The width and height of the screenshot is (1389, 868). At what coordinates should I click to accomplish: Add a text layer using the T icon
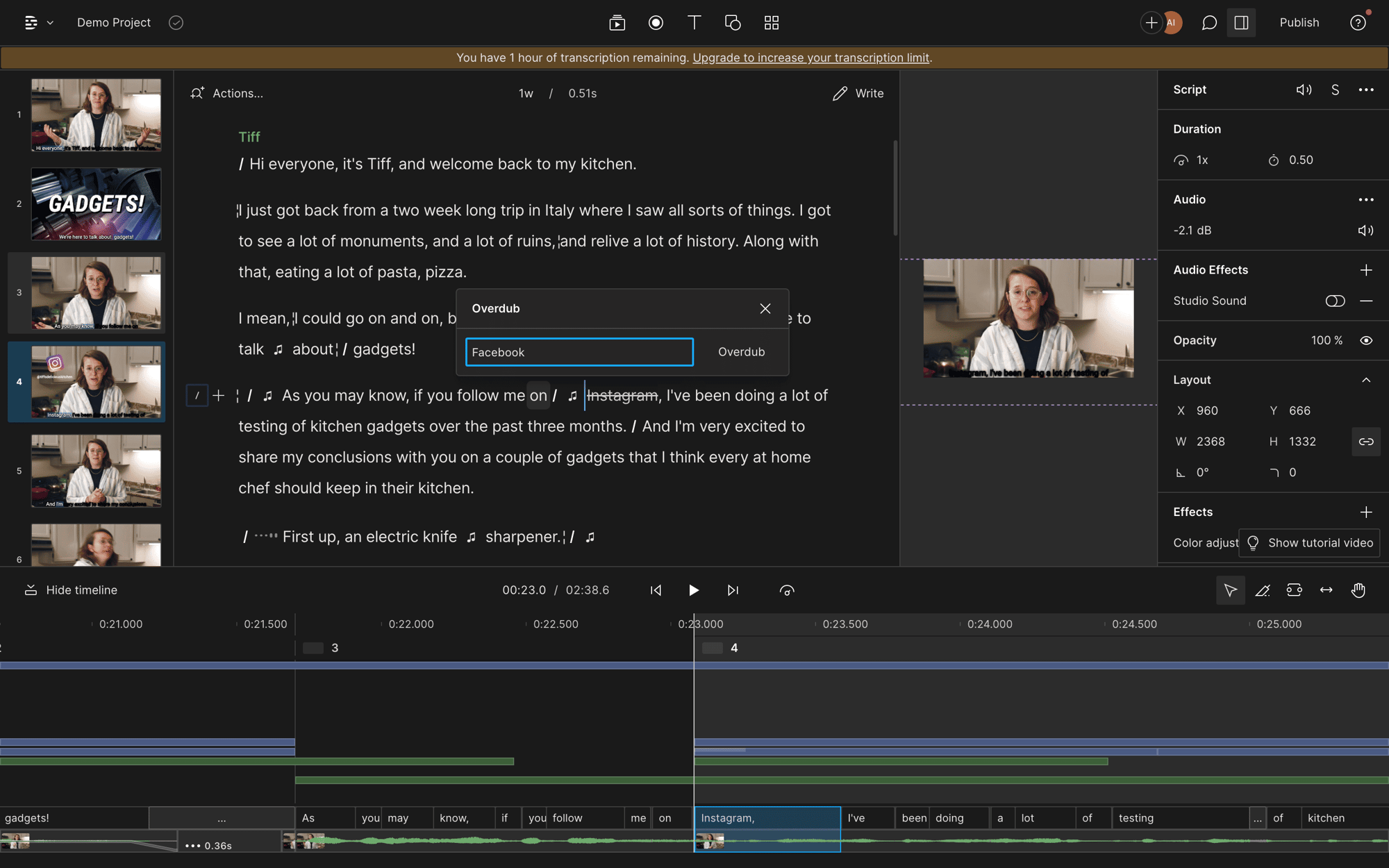pyautogui.click(x=693, y=22)
